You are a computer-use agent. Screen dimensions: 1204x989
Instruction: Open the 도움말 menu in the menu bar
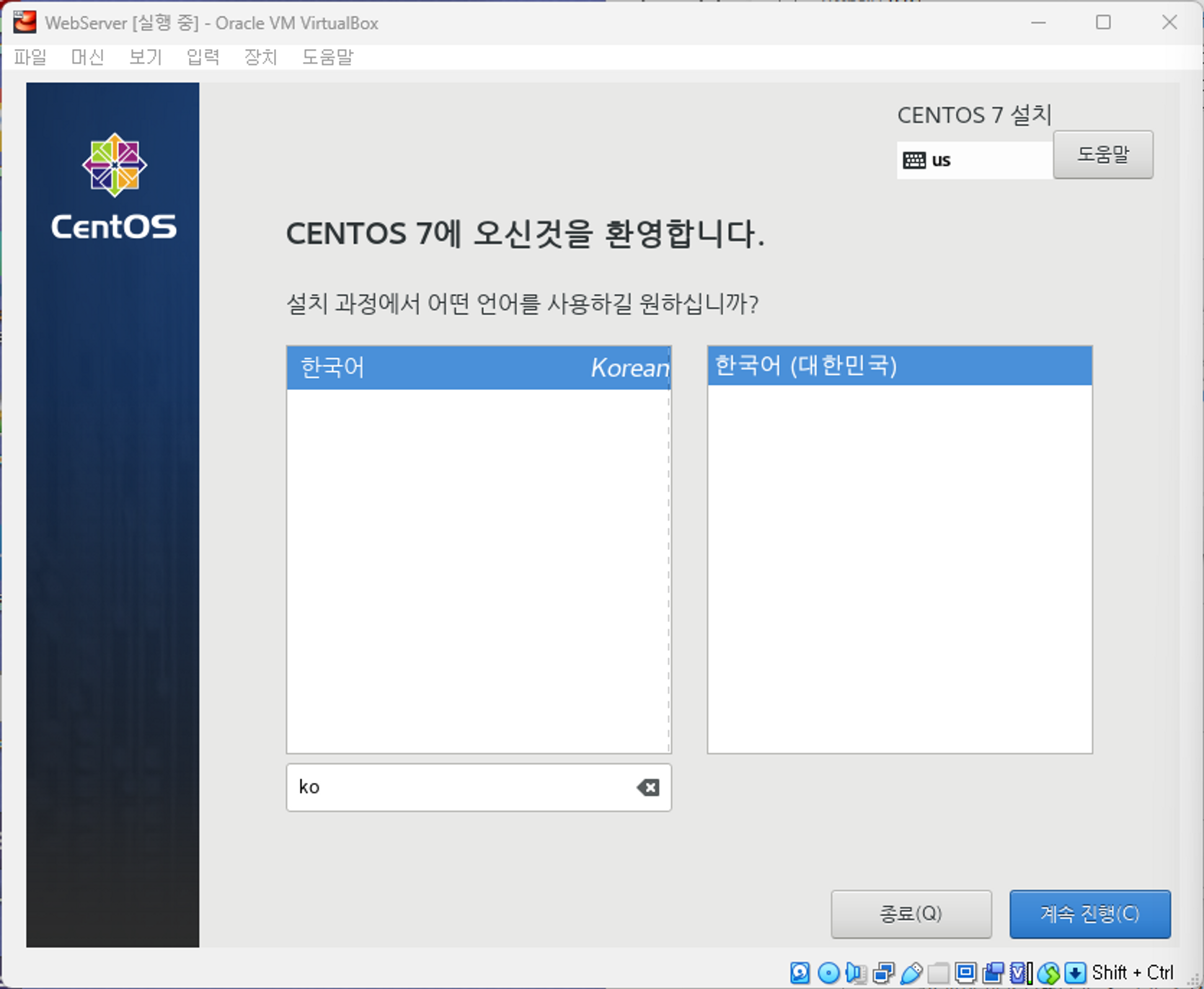pos(328,57)
